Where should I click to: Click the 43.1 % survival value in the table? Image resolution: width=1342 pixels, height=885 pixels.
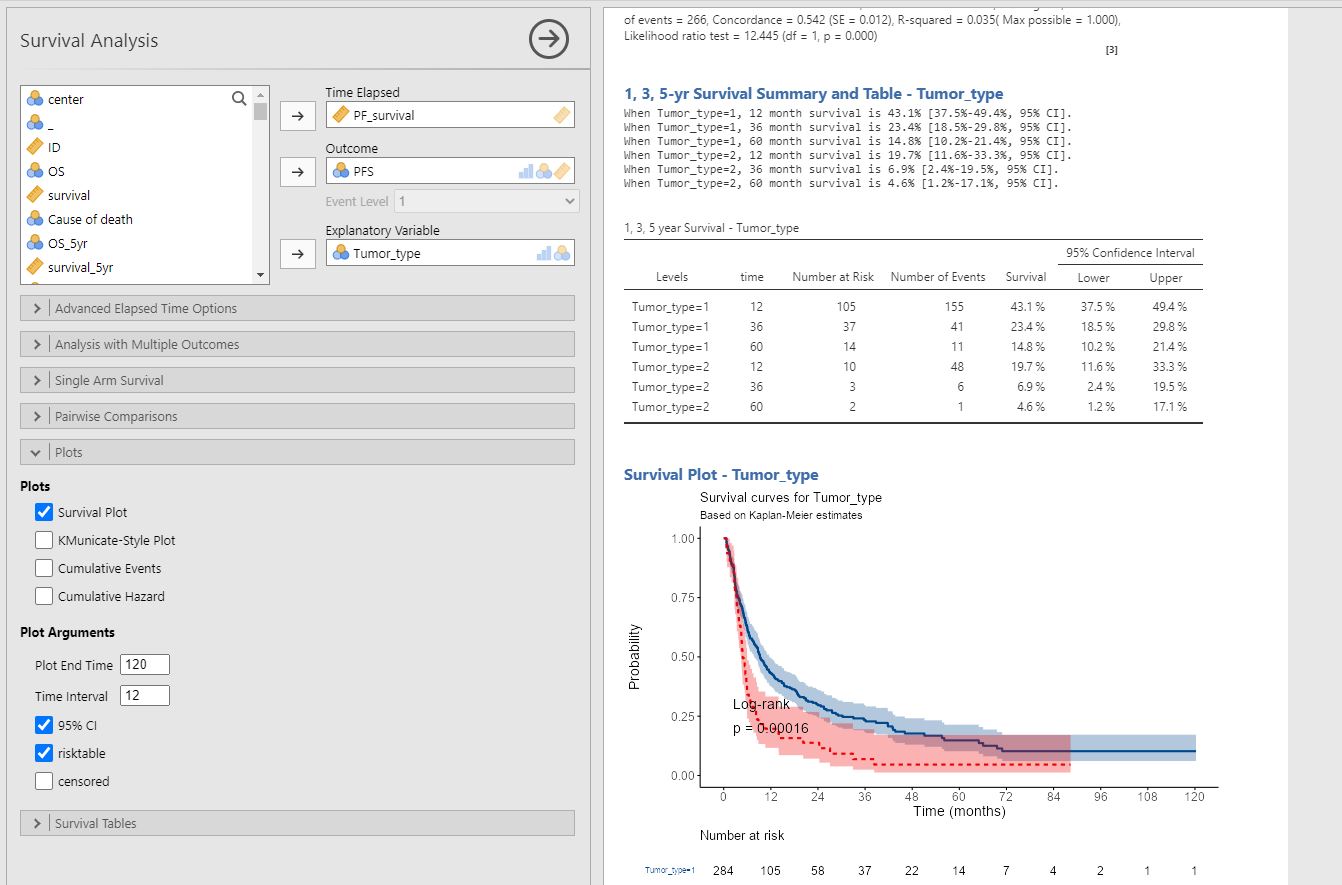pyautogui.click(x=1028, y=307)
